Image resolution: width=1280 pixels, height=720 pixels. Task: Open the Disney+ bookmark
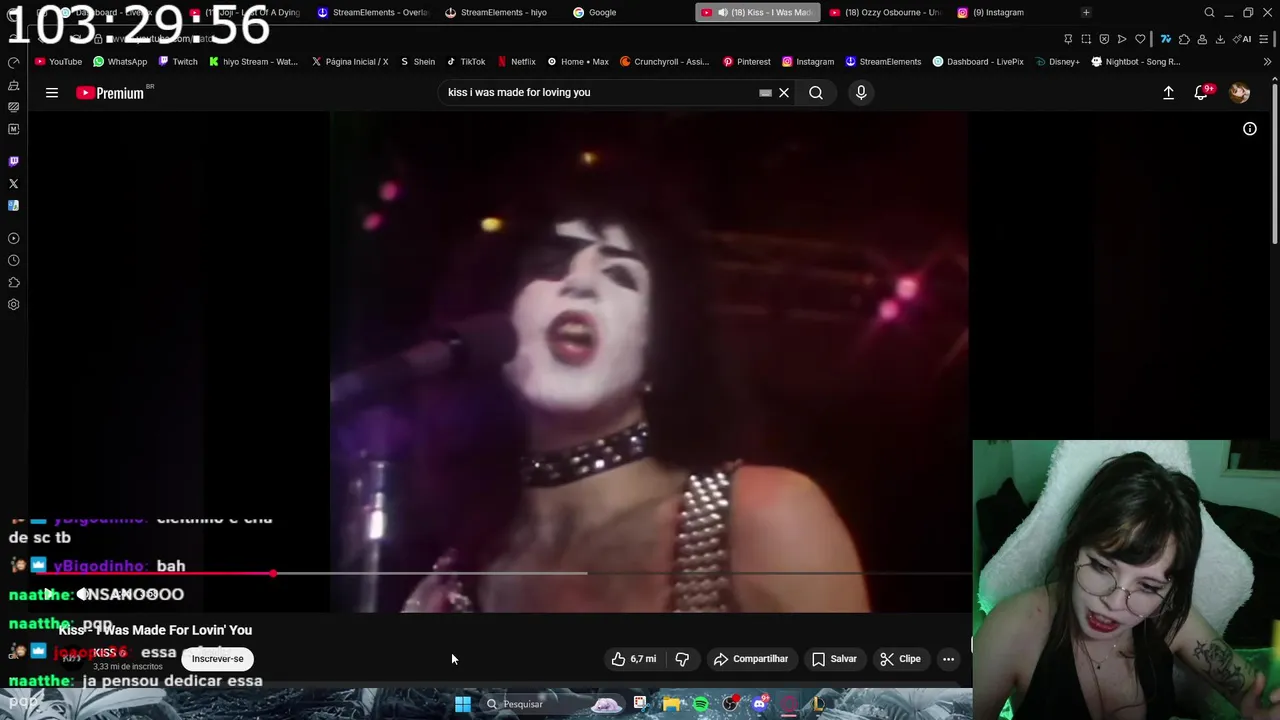pos(1058,61)
